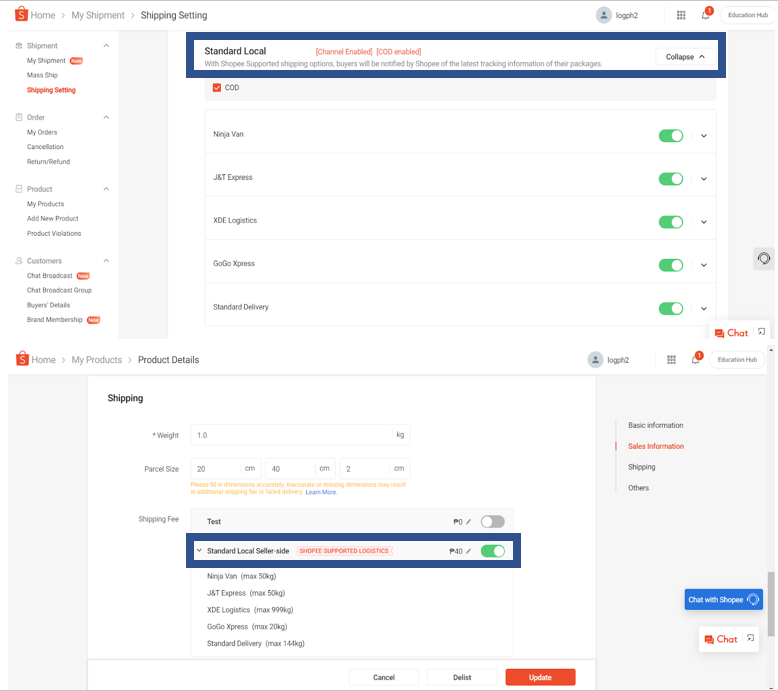
Task: Expand the XDE Logistics row chevron
Action: [x=704, y=222]
